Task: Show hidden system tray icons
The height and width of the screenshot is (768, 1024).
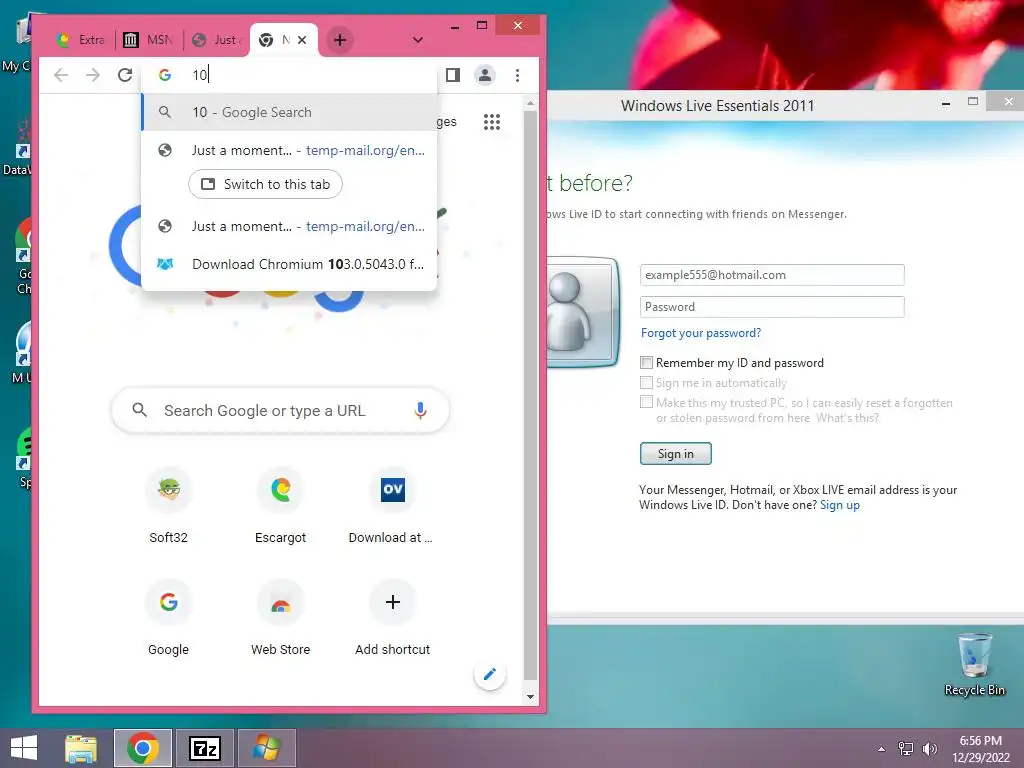Action: [x=882, y=749]
